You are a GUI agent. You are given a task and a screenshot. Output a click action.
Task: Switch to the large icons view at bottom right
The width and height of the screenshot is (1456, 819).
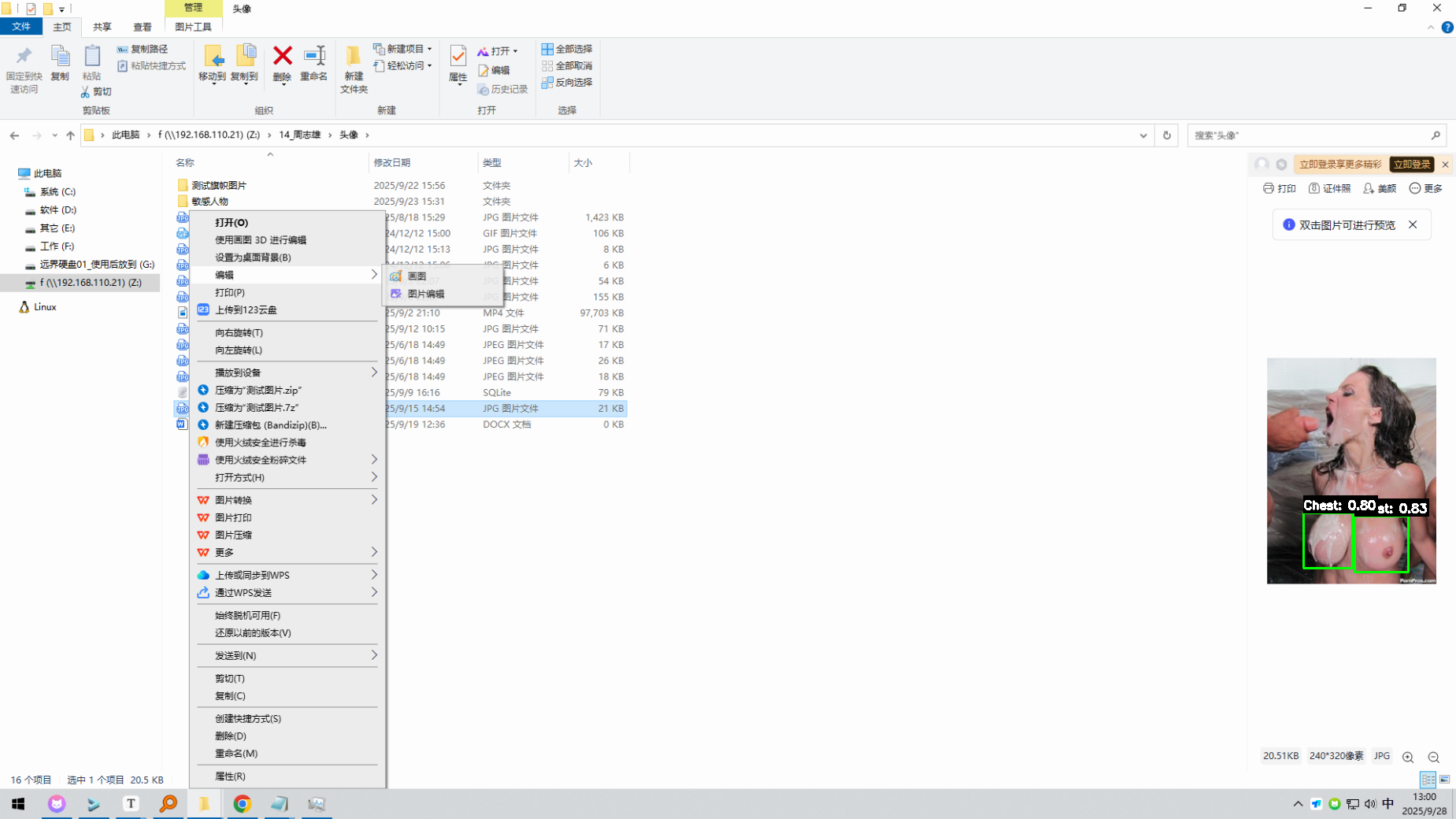pos(1444,780)
